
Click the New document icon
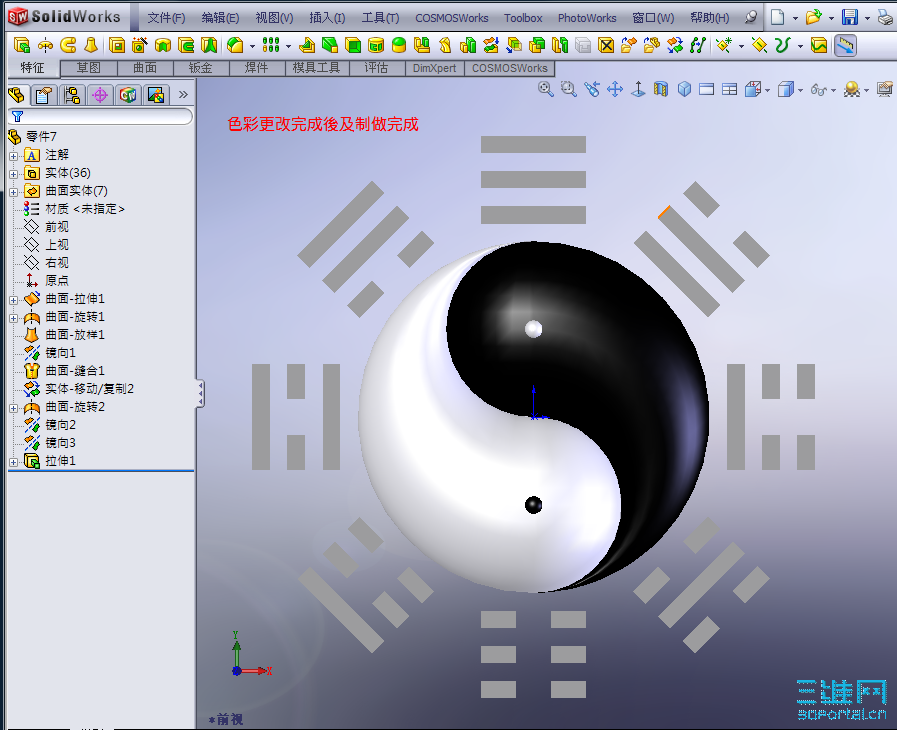click(x=777, y=17)
